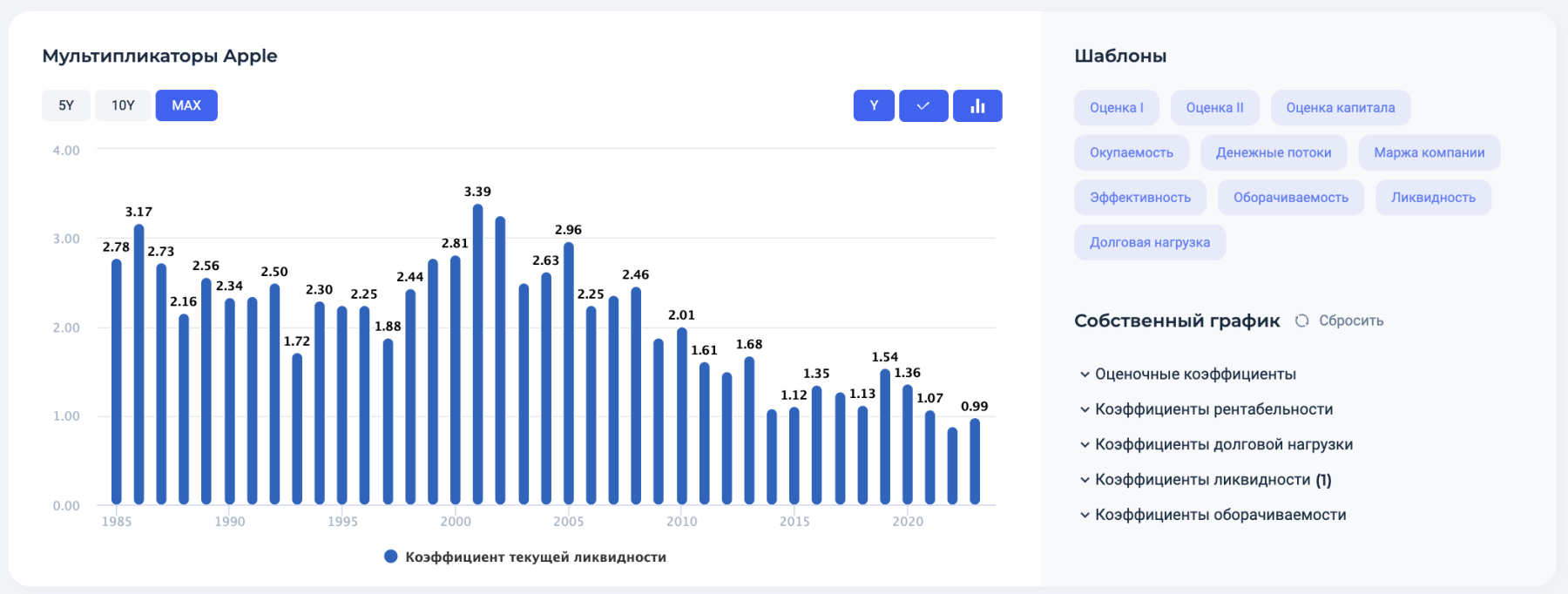Viewport: 1568px width, 594px height.
Task: Expand Коэффициенты рентабельности section
Action: coord(1206,409)
